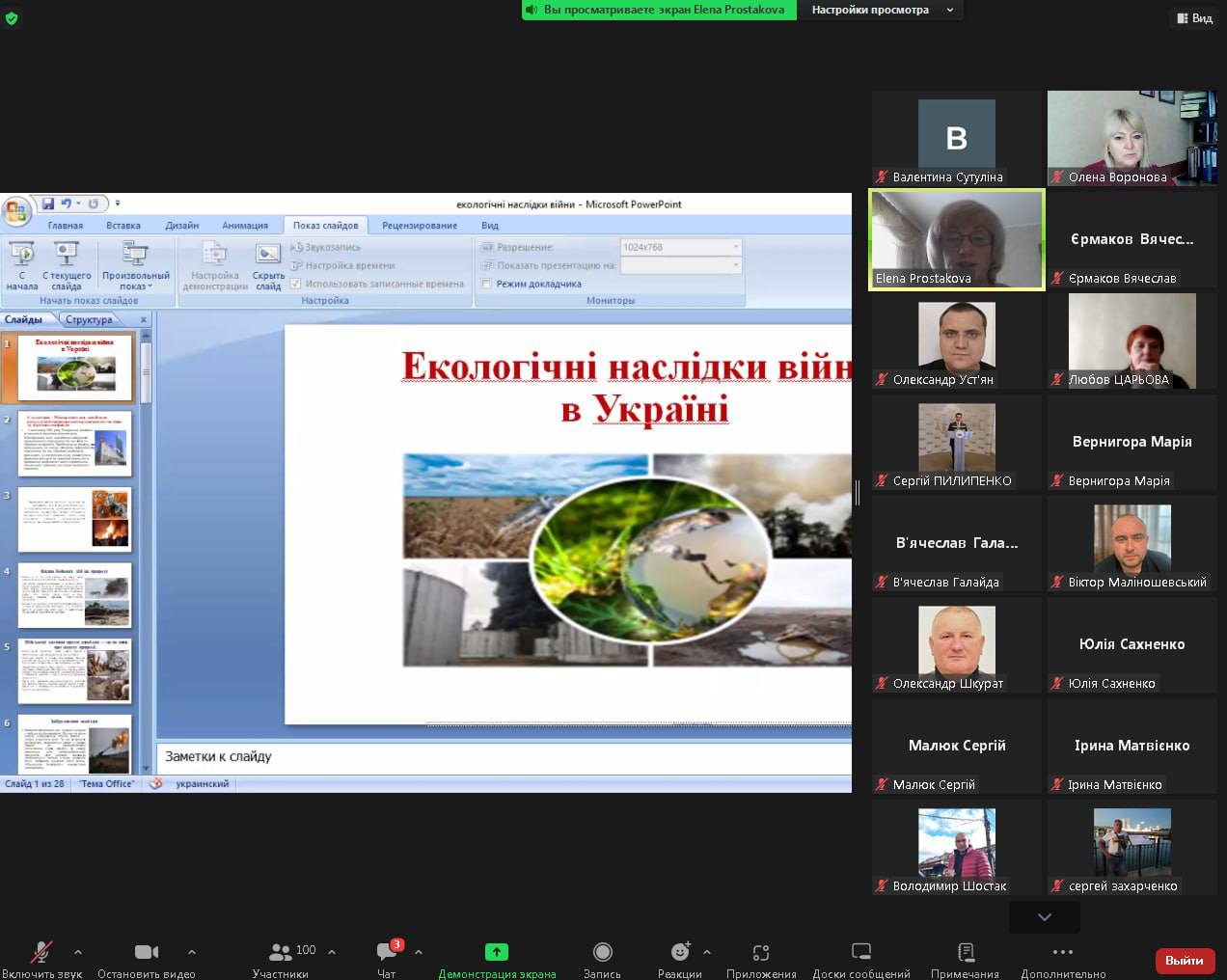Screen dimensions: 1227x980
Task: Show more participants with down chevron
Action: tap(1044, 917)
